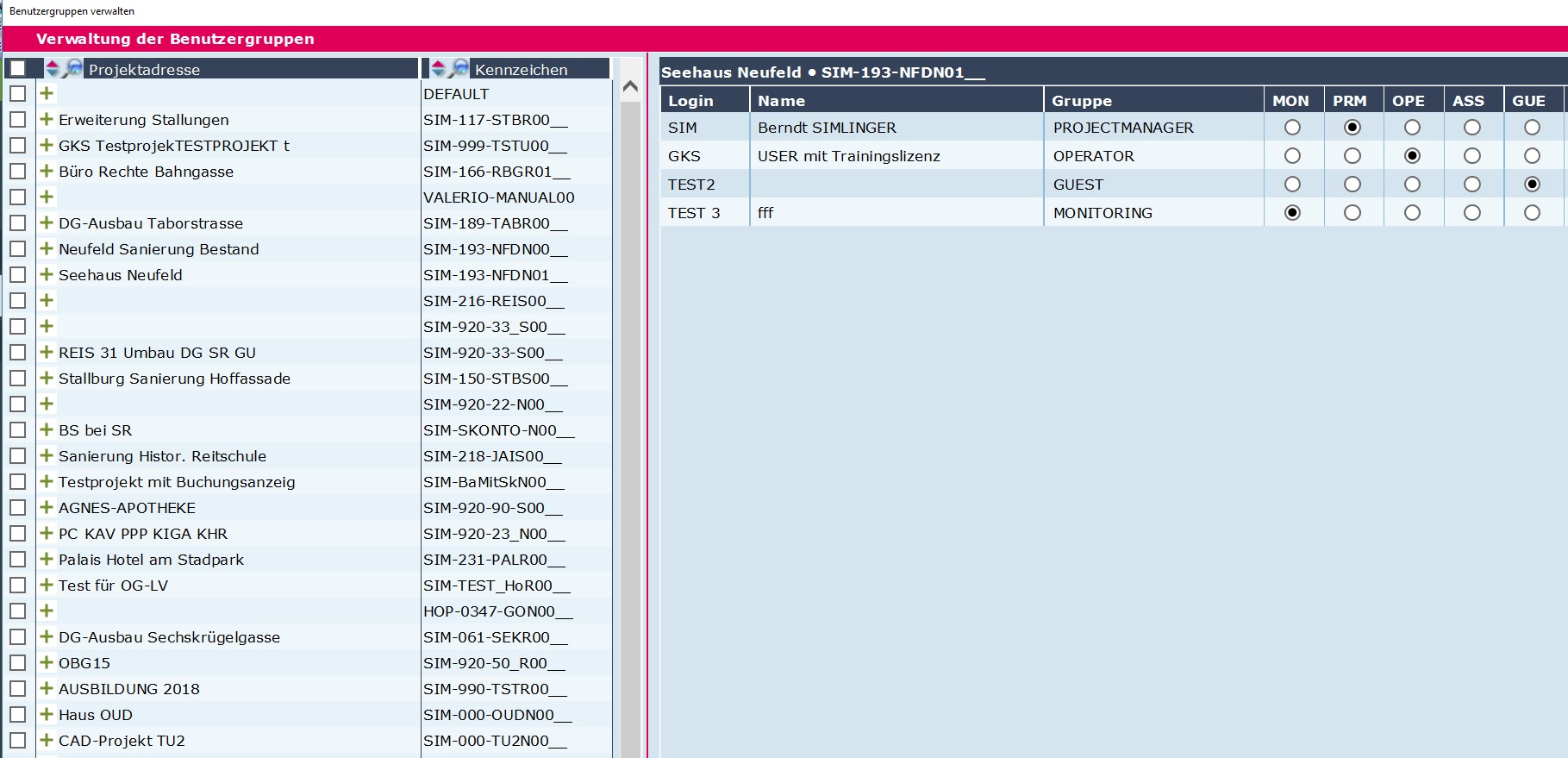
Task: Click the Gruppe column header
Action: tap(1082, 101)
